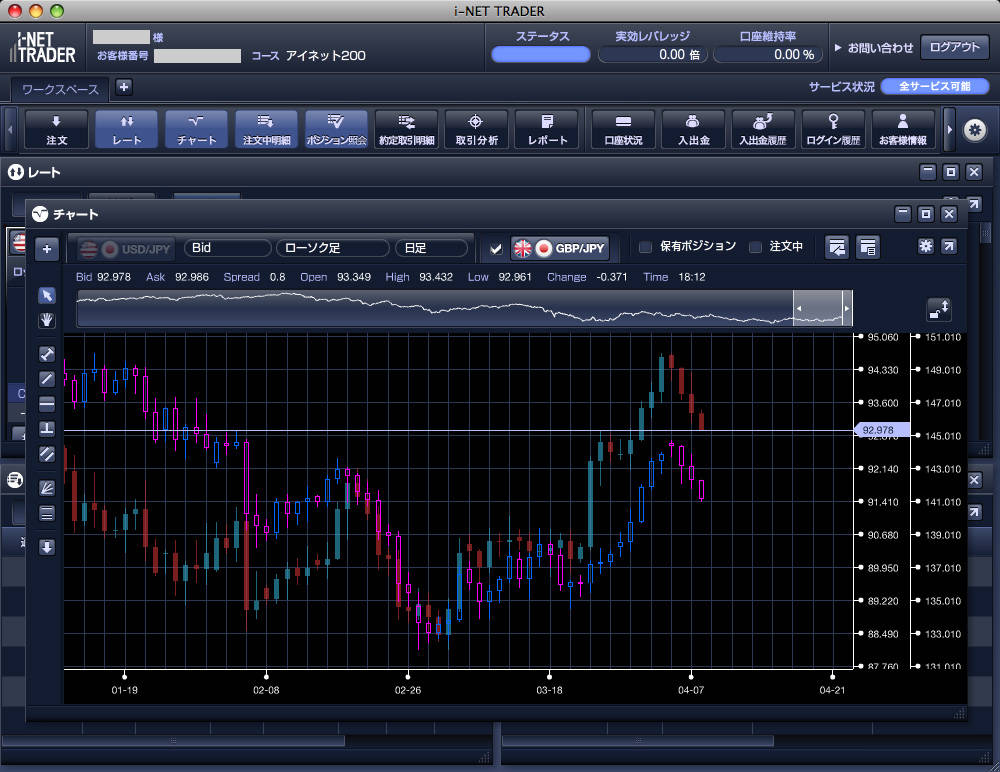1000x772 pixels.
Task: Select the fan lines drawing tool
Action: point(47,488)
